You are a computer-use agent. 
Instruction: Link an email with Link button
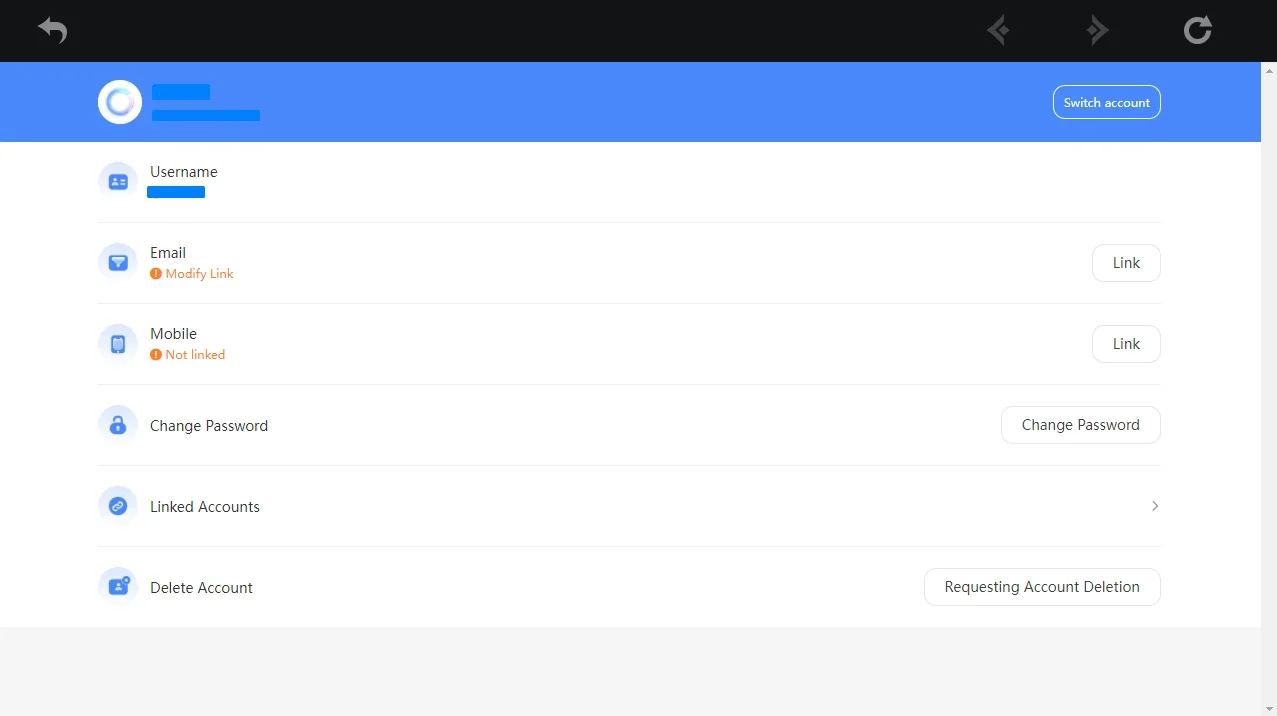coord(1126,263)
